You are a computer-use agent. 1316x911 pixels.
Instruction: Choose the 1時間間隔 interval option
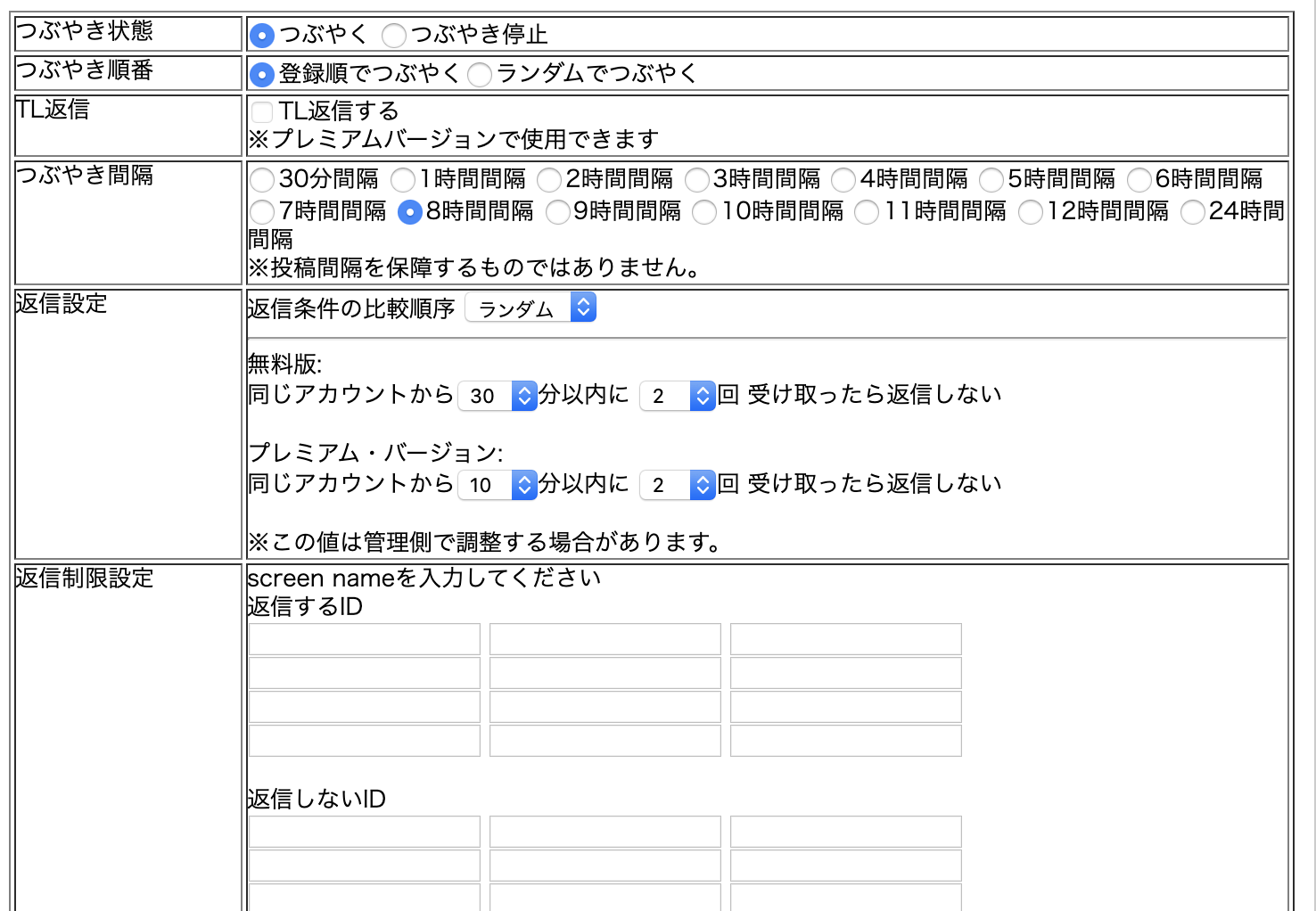403,180
